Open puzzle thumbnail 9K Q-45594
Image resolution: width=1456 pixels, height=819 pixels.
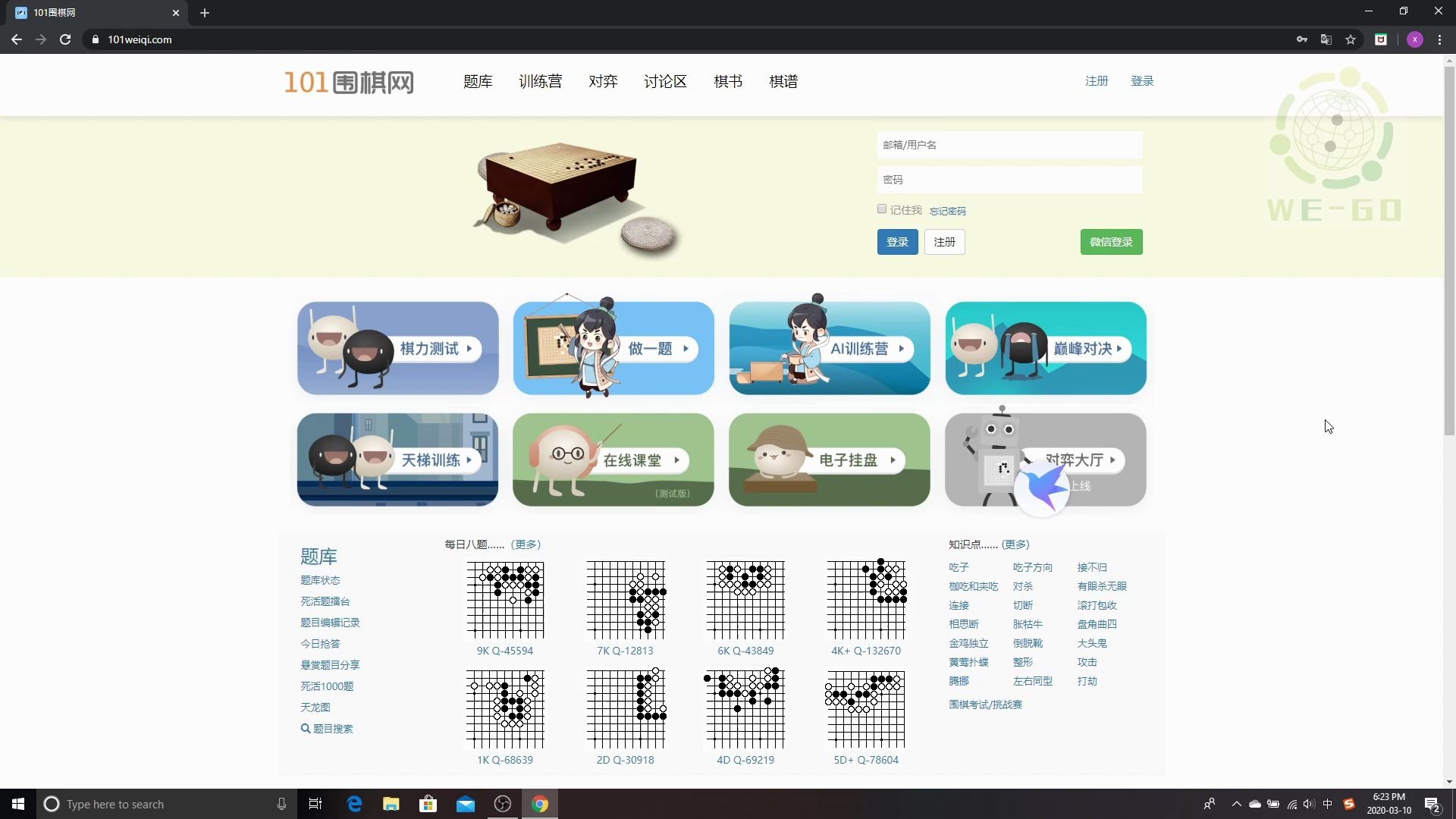point(505,601)
